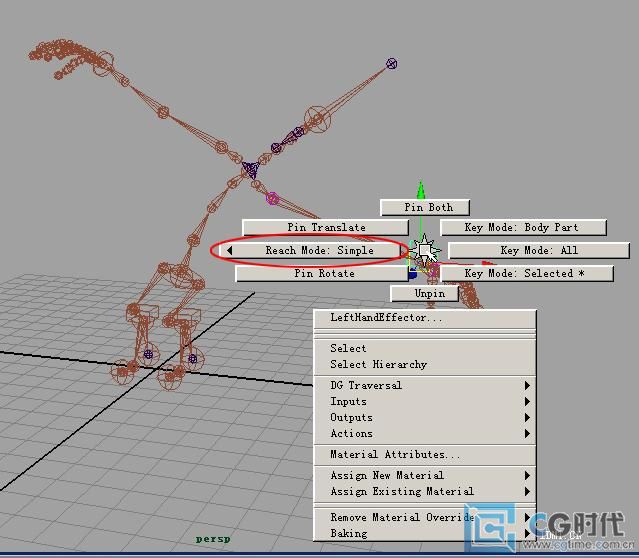Select the purple triangular chest effector
639x558 pixels.
tap(250, 169)
